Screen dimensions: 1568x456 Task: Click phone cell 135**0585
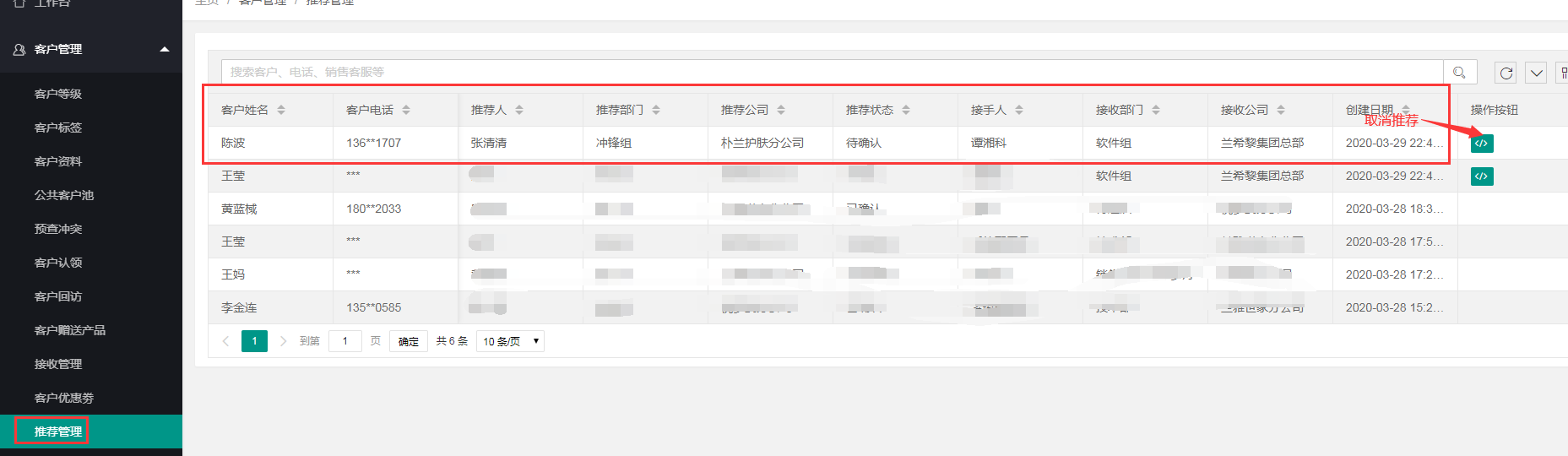click(x=373, y=308)
